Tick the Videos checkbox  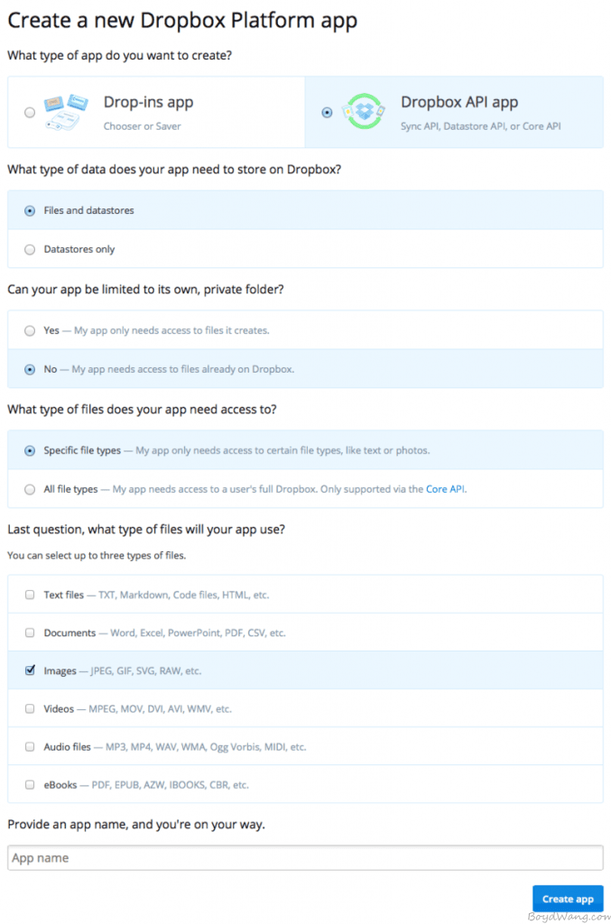click(30, 709)
